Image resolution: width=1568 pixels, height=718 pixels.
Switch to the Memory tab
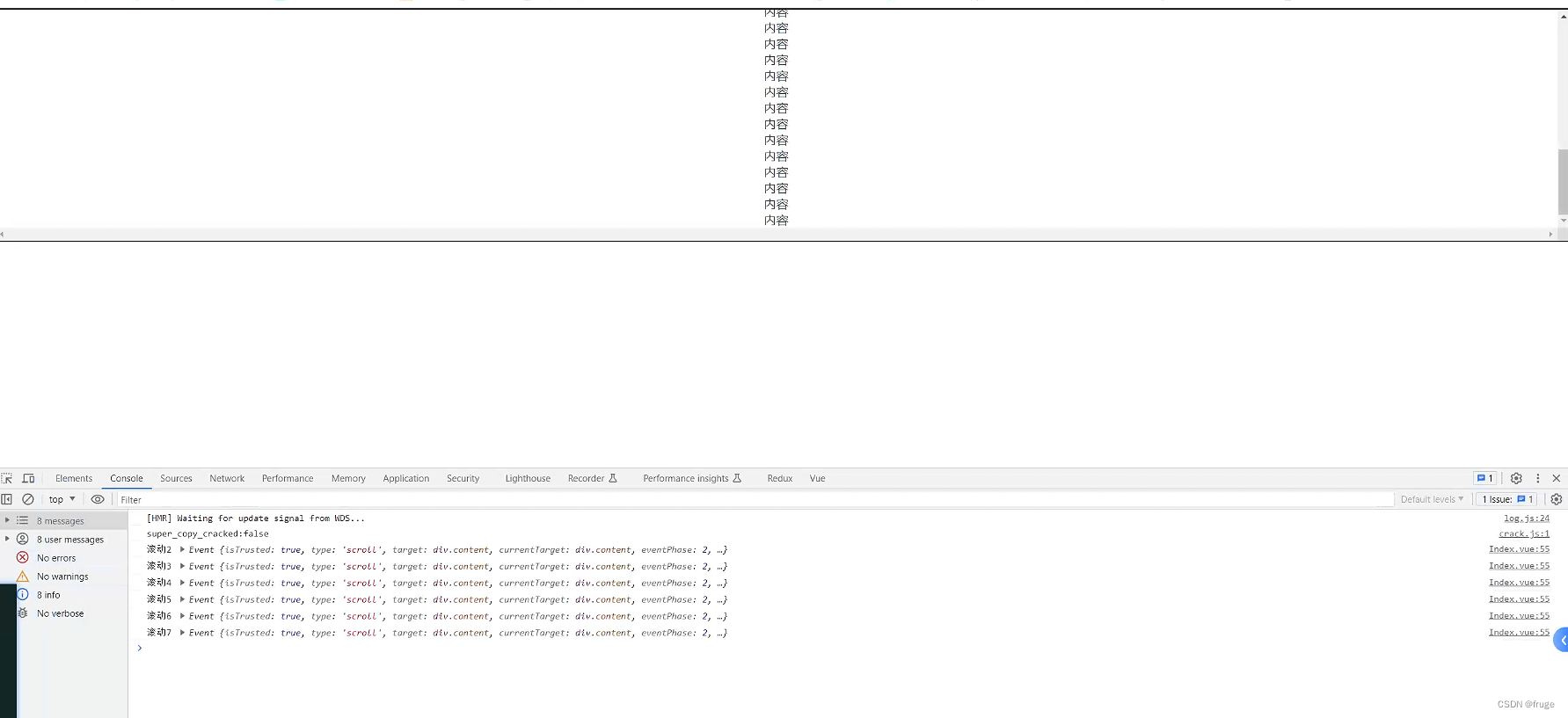click(x=348, y=478)
